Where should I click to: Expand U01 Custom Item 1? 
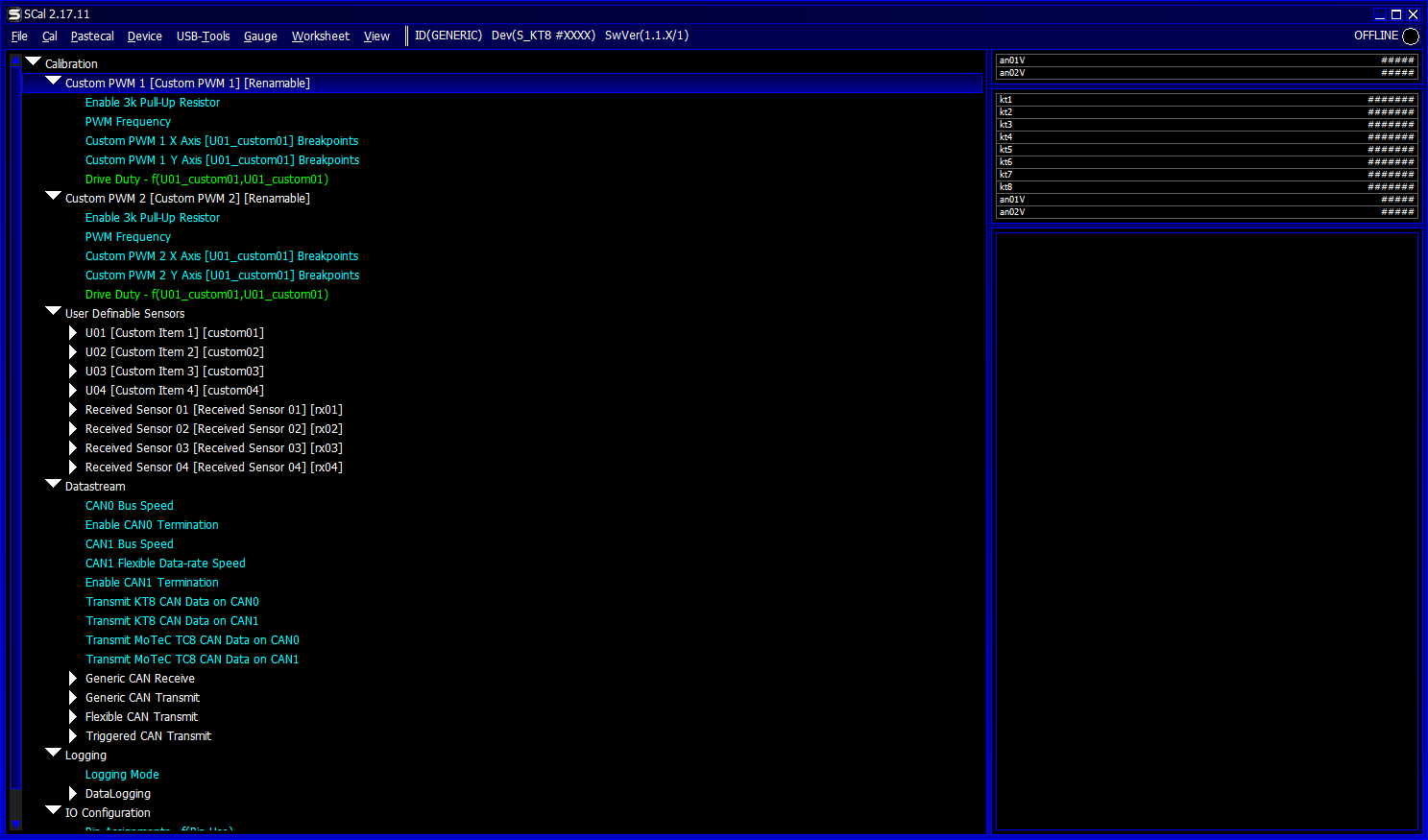click(73, 333)
